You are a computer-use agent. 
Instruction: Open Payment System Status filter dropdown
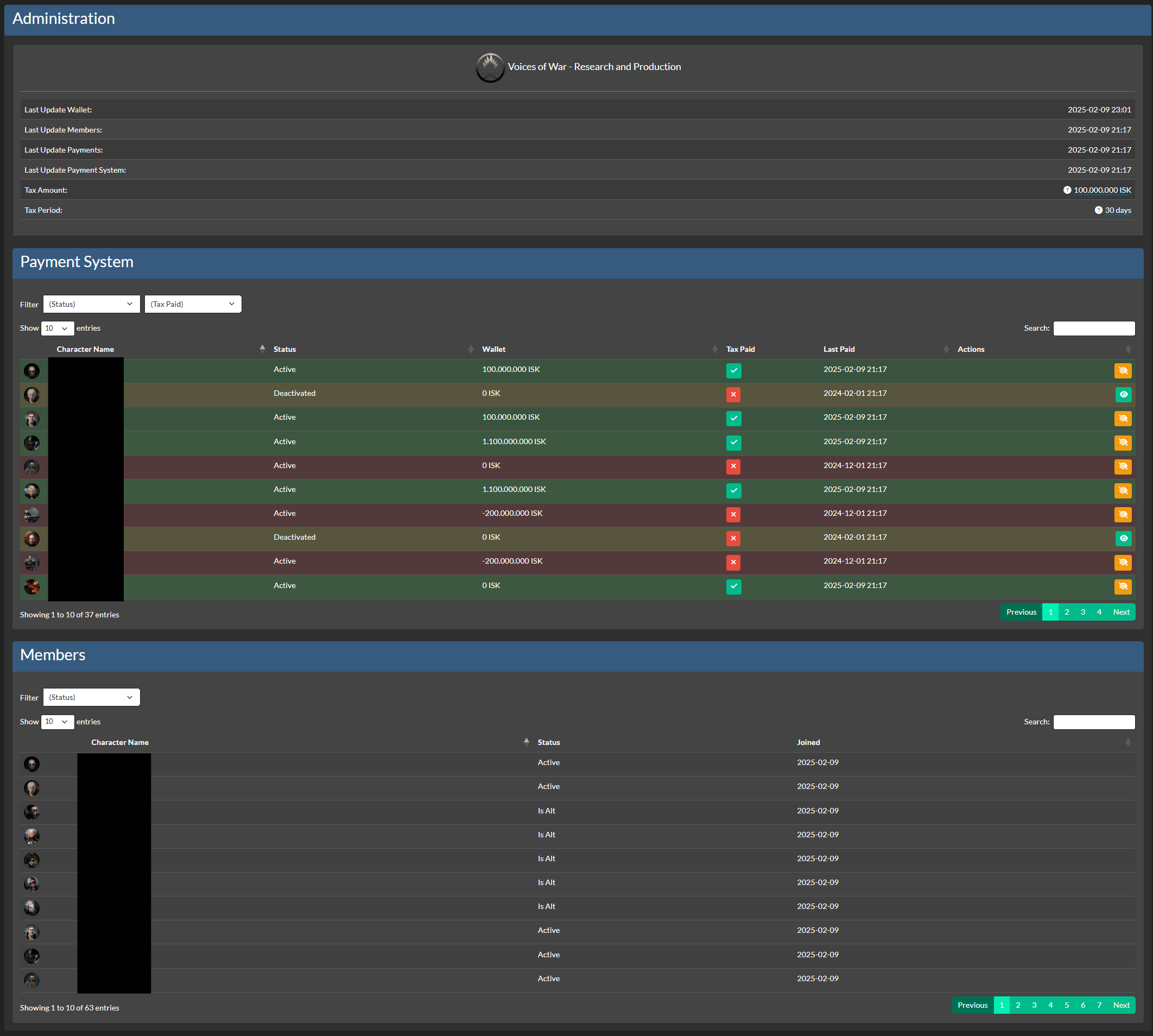coord(91,304)
